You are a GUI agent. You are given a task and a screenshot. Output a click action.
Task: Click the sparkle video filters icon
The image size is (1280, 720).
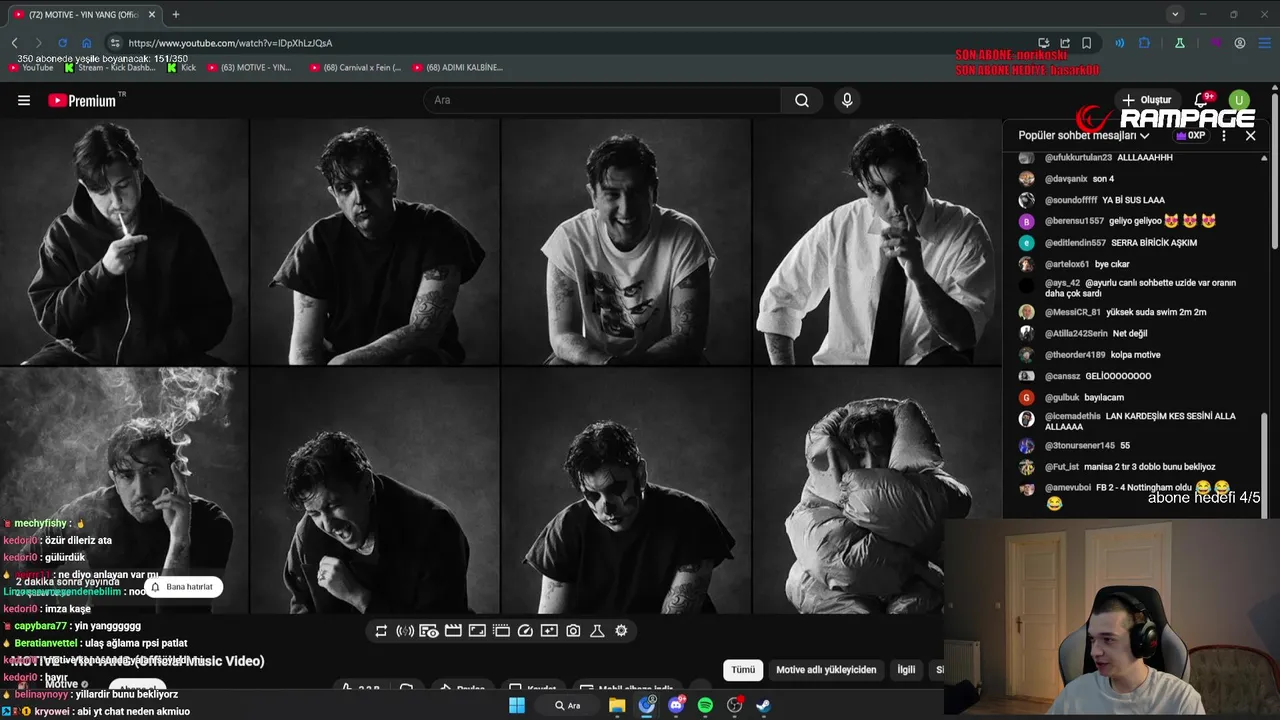coord(549,631)
